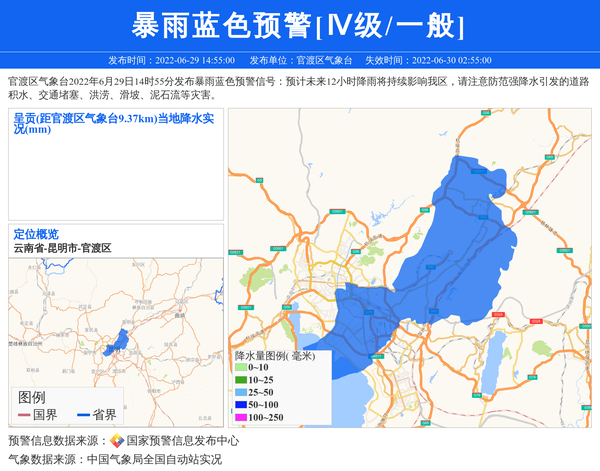This screenshot has height=471, width=600.
Task: Click the red 国界 border line symbol
Action: (24, 415)
